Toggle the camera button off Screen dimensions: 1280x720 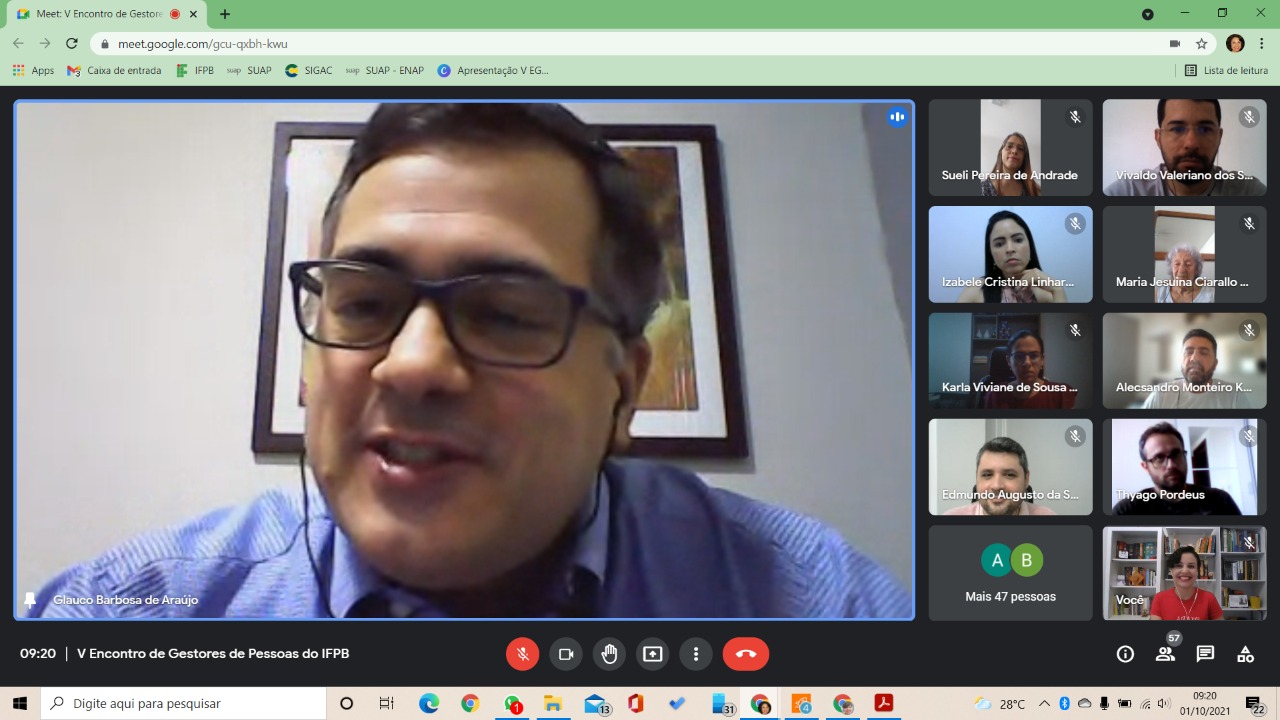click(566, 654)
